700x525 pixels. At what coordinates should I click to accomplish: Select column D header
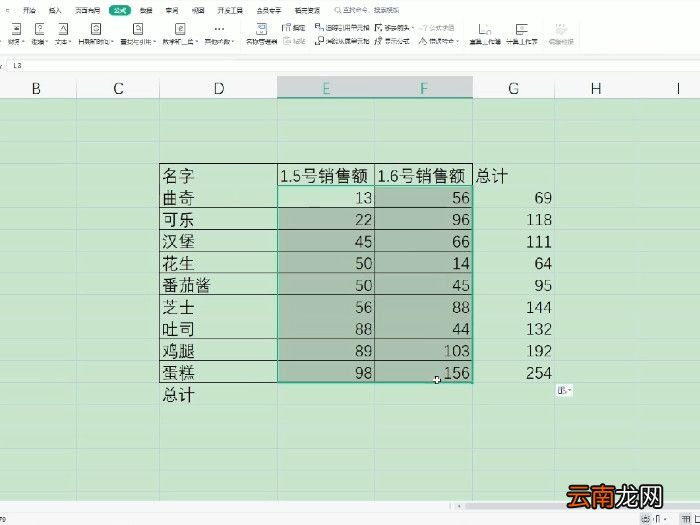(x=219, y=88)
